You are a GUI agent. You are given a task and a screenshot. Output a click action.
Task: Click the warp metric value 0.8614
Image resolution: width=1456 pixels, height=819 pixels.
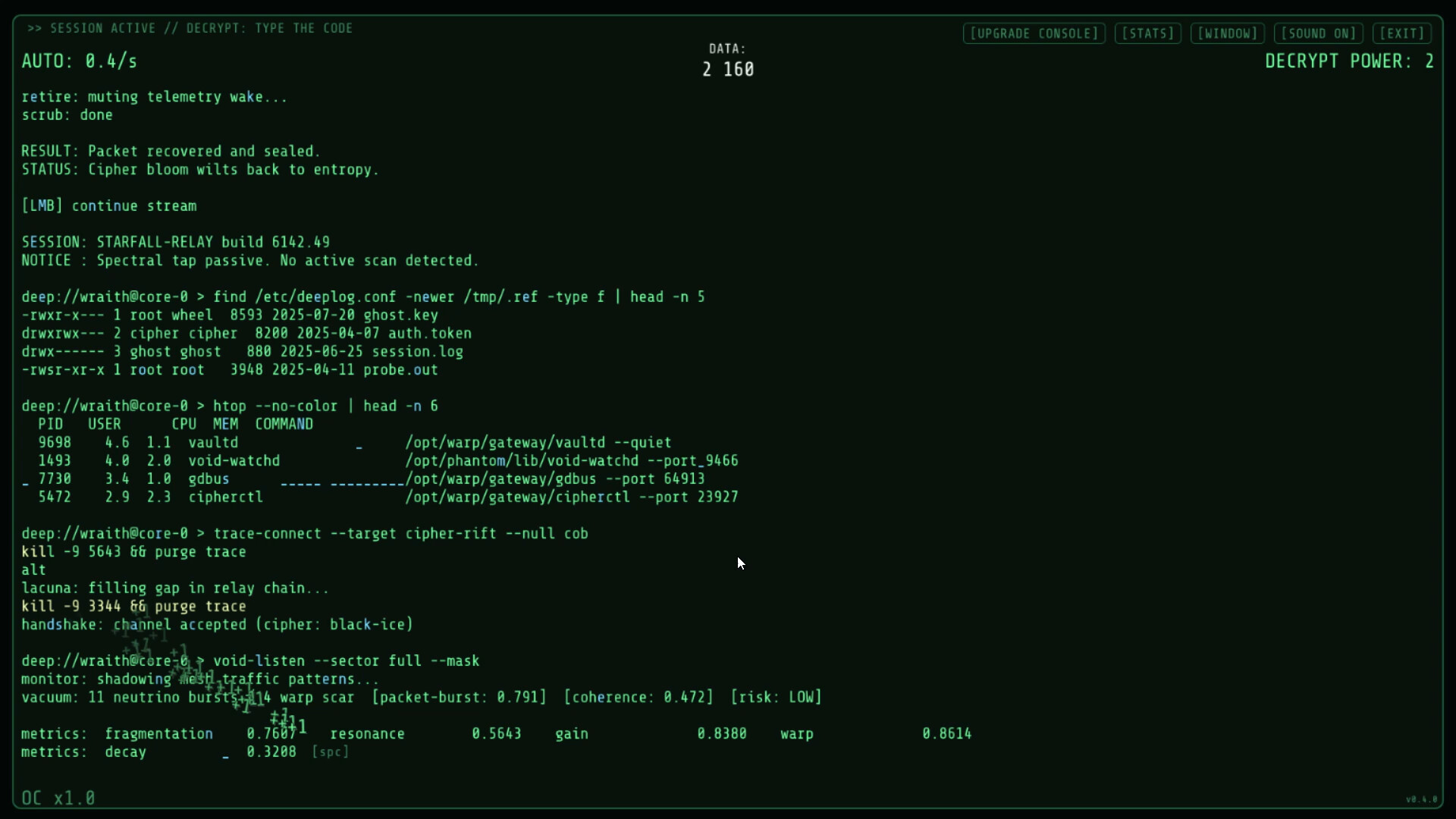point(947,734)
